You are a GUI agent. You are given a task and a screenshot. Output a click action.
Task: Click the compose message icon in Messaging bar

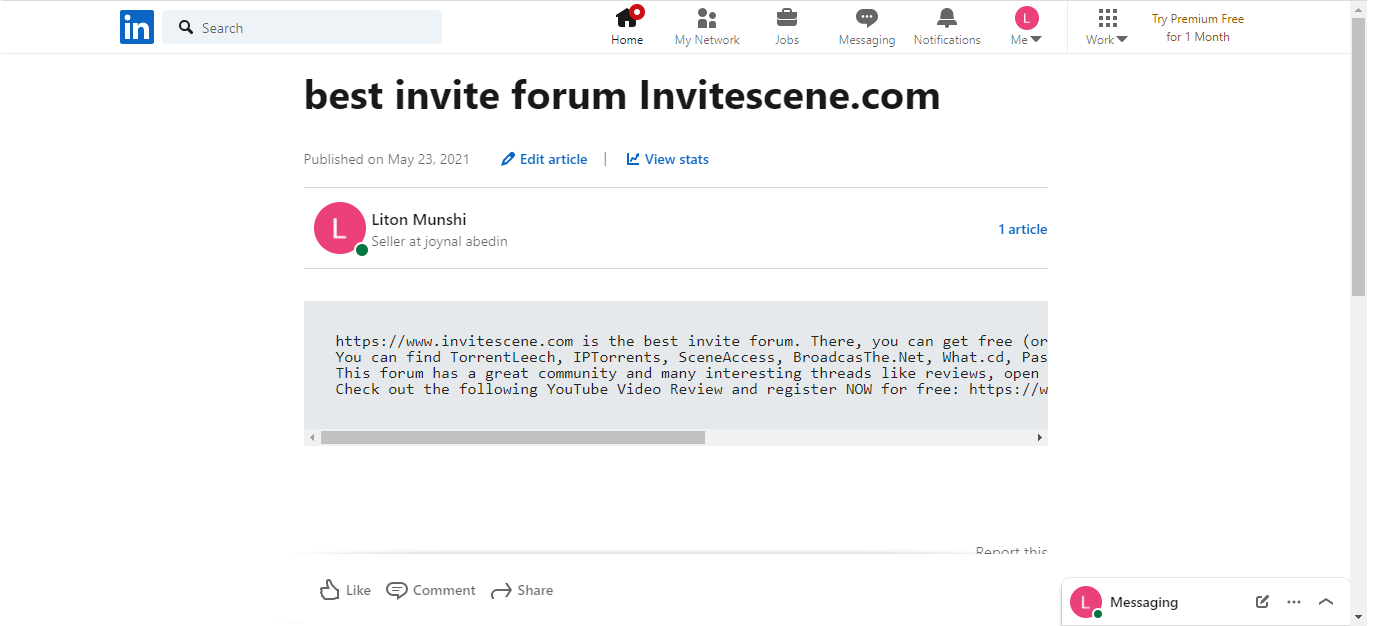[x=1262, y=602]
